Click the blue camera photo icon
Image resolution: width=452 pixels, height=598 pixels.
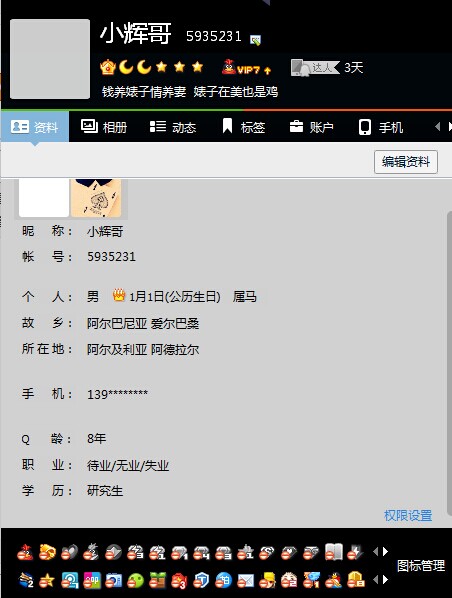coord(114,580)
